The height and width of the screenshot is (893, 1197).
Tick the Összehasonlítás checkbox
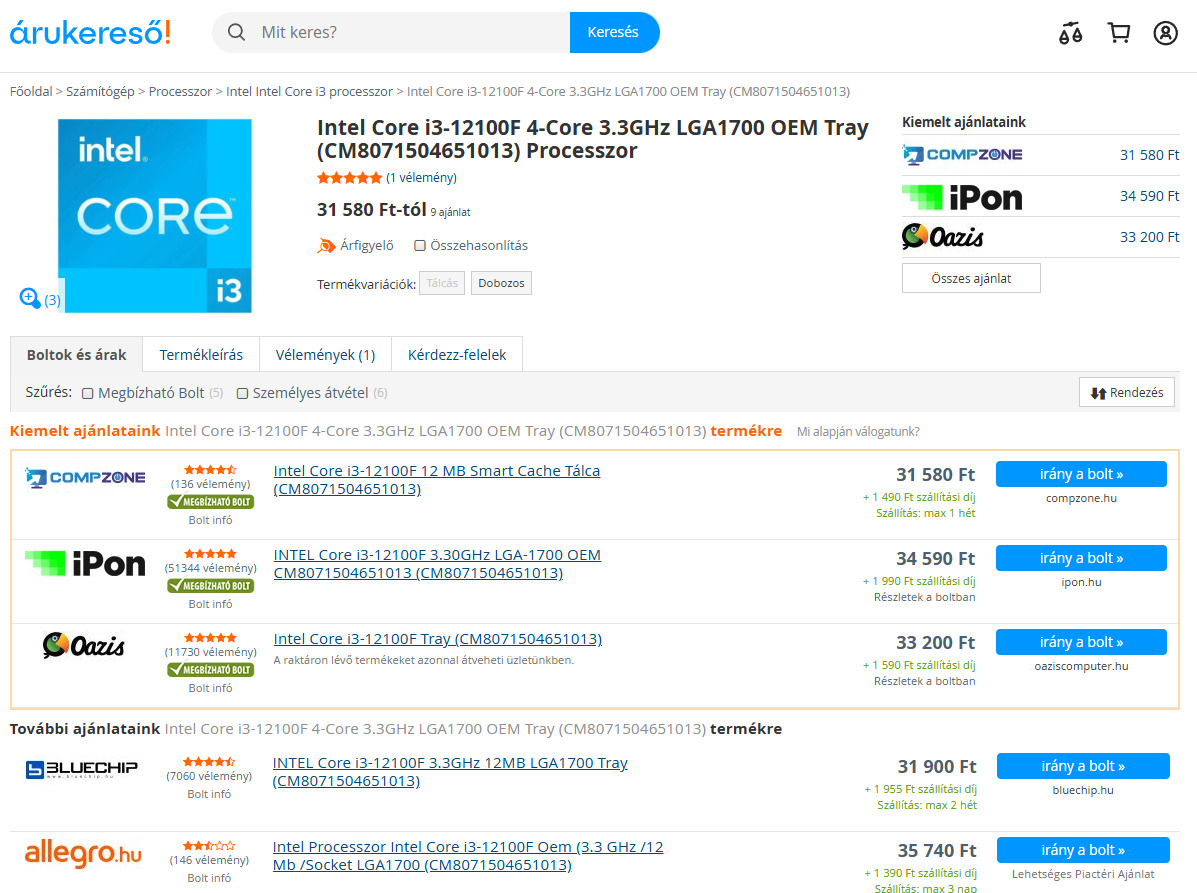(420, 246)
